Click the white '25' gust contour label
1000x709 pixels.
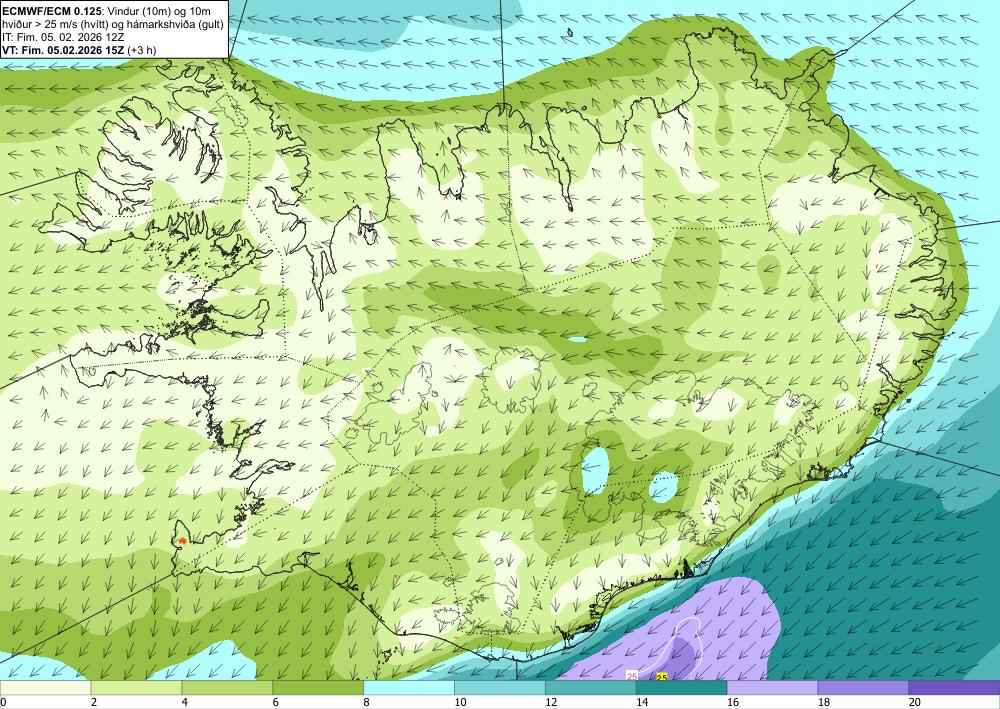(632, 676)
